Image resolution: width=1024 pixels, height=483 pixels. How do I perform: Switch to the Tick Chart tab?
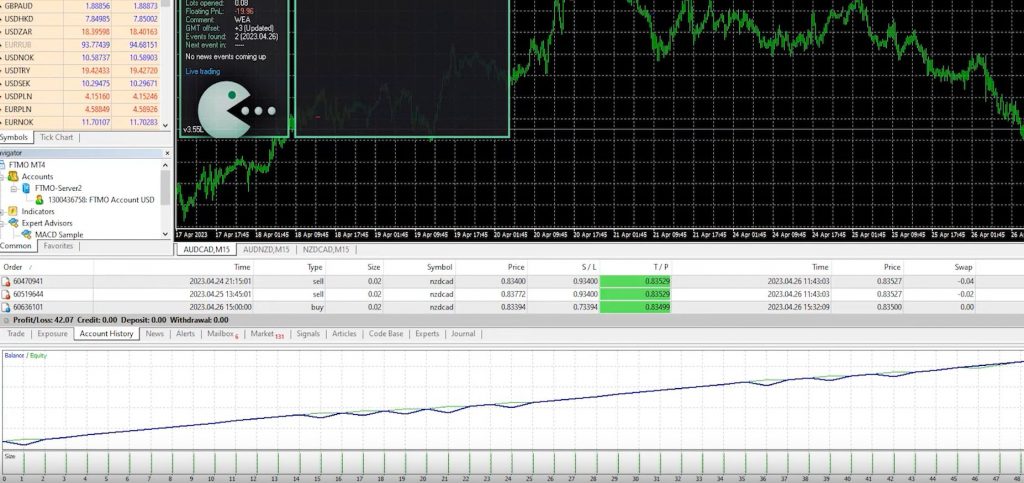point(56,137)
